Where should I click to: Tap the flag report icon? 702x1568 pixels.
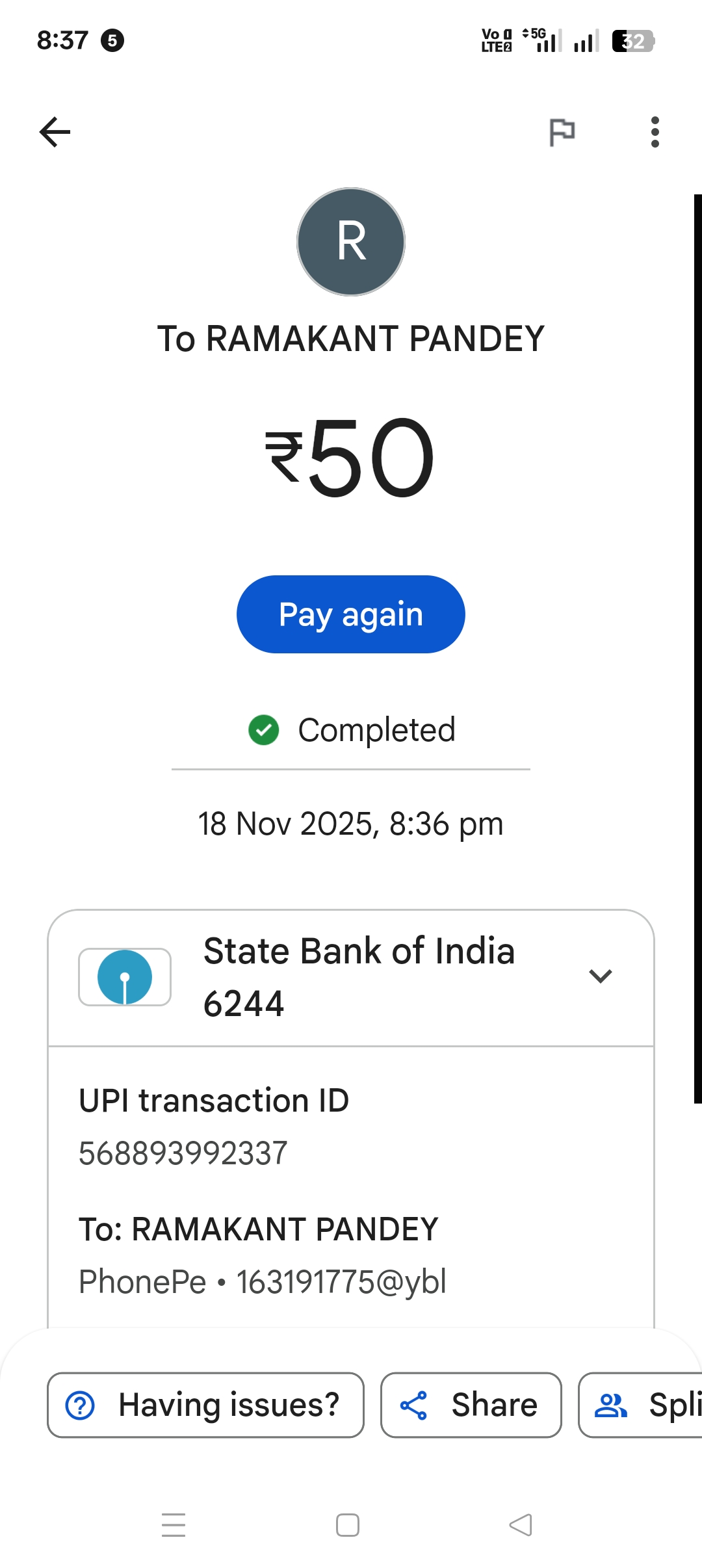click(x=562, y=132)
